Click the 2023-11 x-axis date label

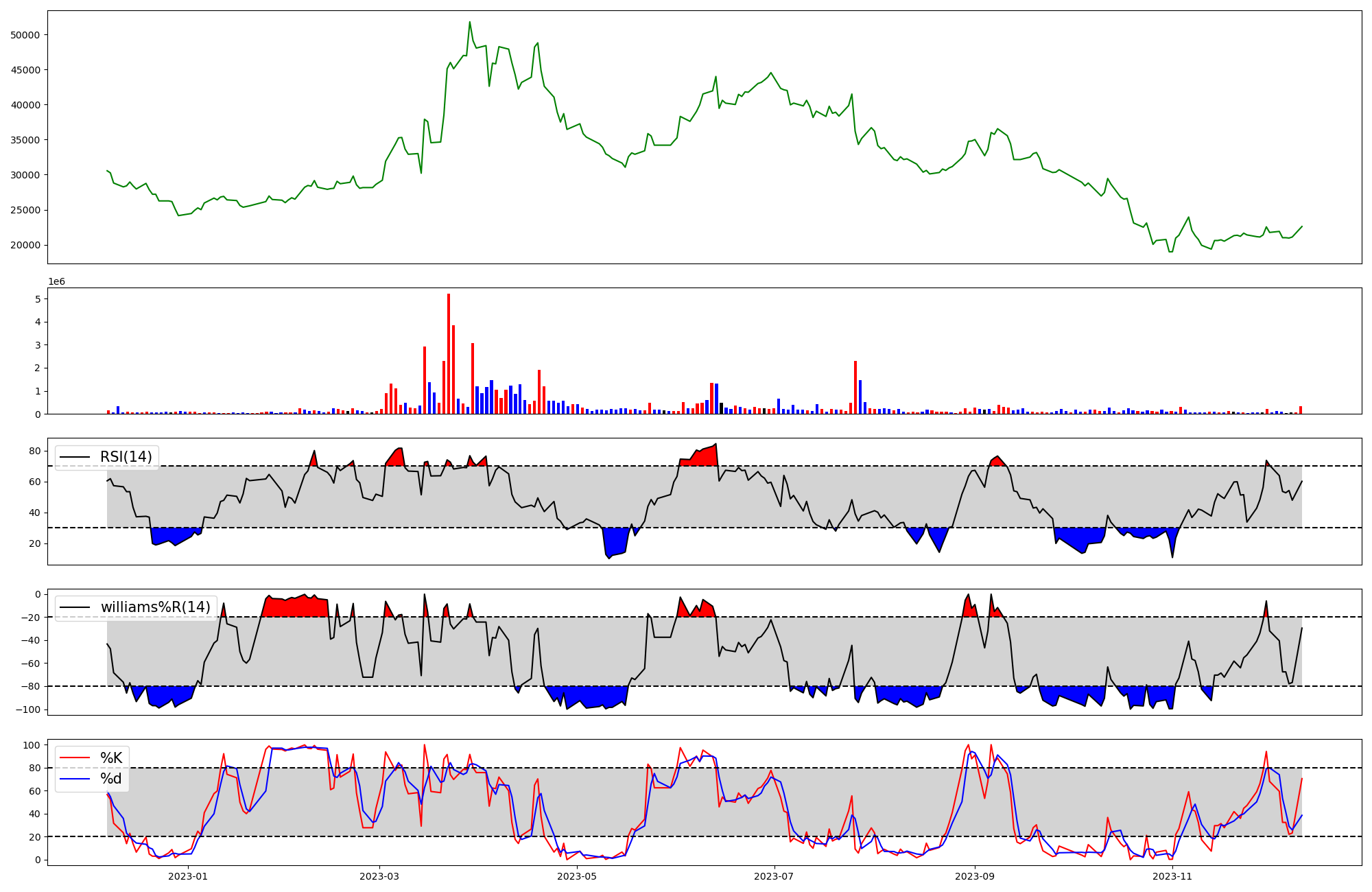[1172, 876]
